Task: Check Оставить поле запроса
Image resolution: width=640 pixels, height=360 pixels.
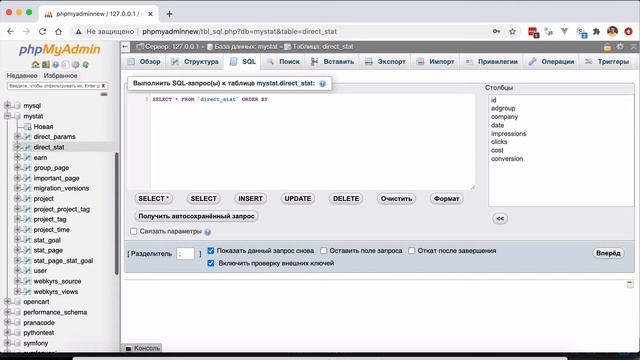Action: [323, 251]
